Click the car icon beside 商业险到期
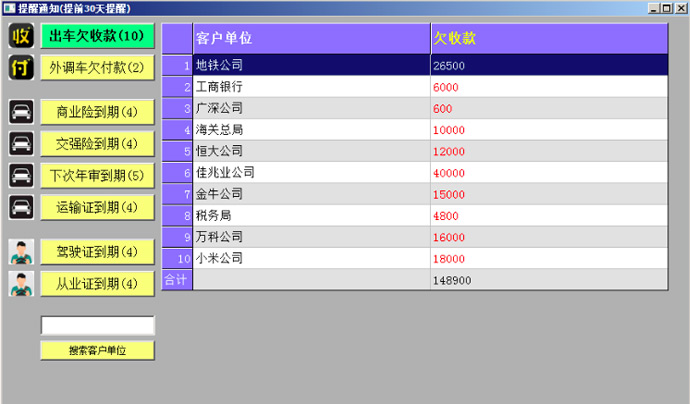 pos(21,112)
